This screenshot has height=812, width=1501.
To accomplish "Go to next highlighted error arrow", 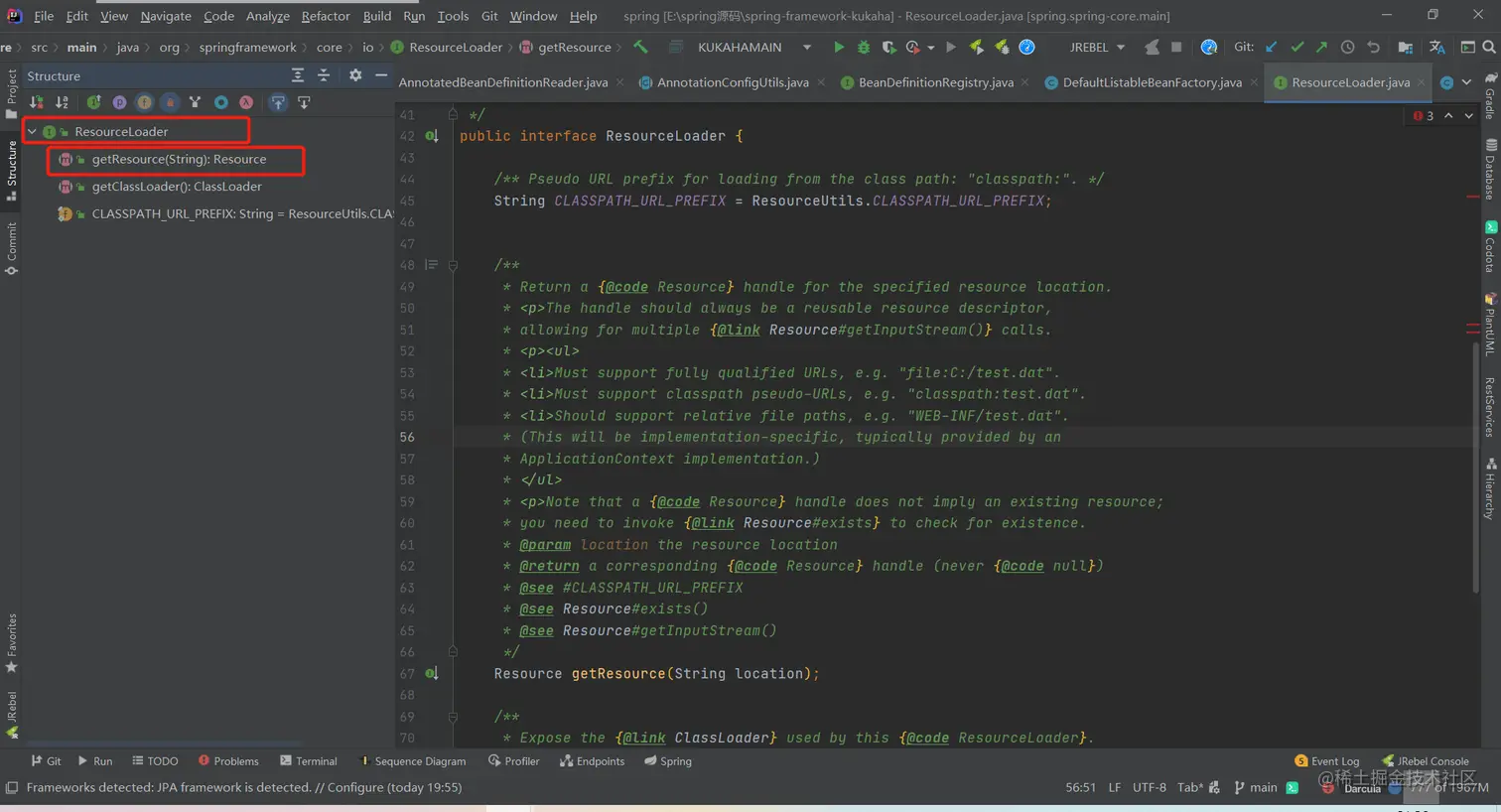I will pos(1468,116).
